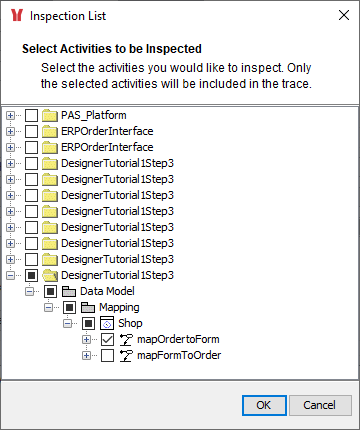Screen dimensions: 360x430
Task: Tick the PAS_Platform checkbox
Action: click(x=32, y=115)
